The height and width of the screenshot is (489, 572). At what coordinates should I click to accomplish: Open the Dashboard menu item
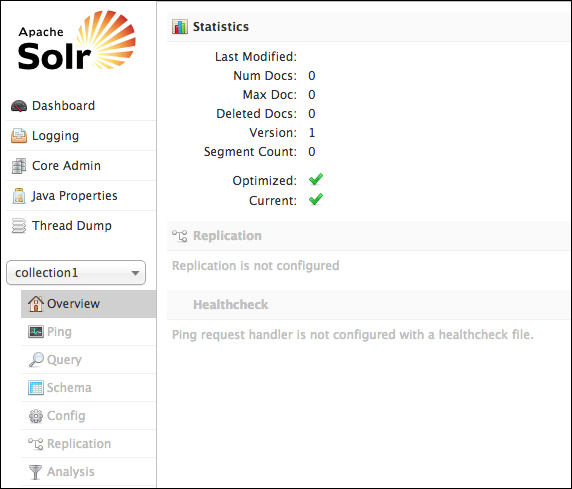81,106
